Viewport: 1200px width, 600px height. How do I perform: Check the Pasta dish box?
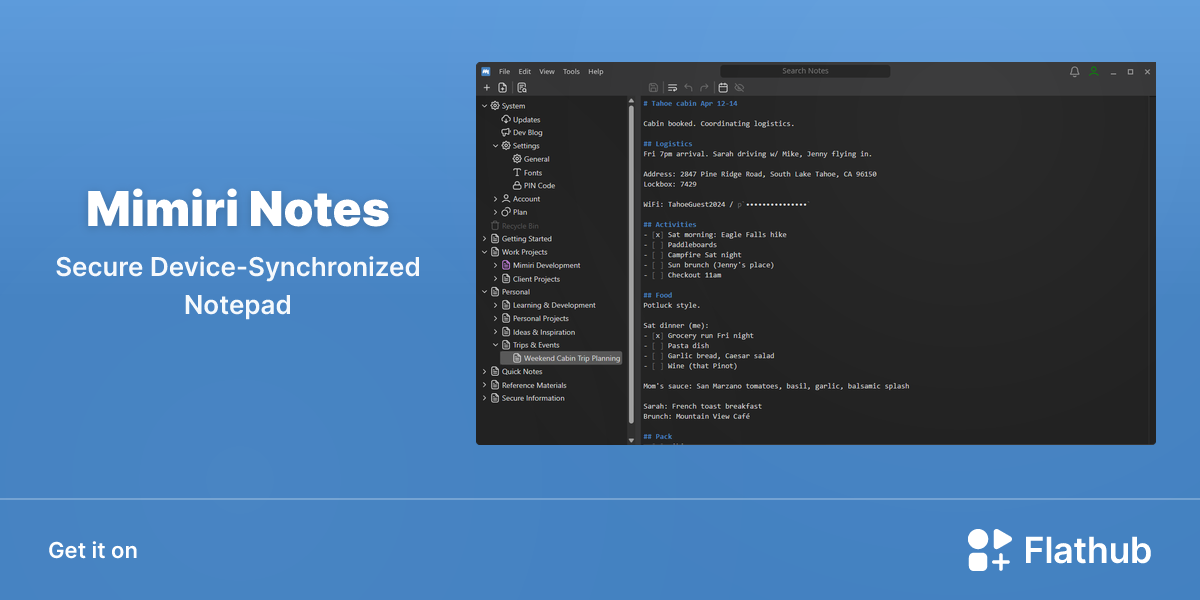(657, 346)
